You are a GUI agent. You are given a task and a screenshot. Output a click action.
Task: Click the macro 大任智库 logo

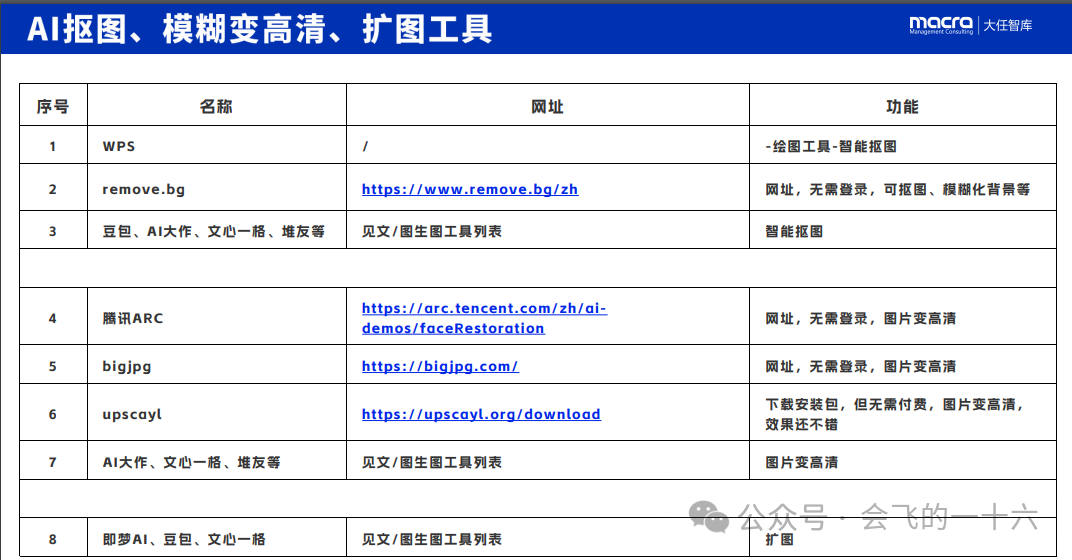point(970,25)
